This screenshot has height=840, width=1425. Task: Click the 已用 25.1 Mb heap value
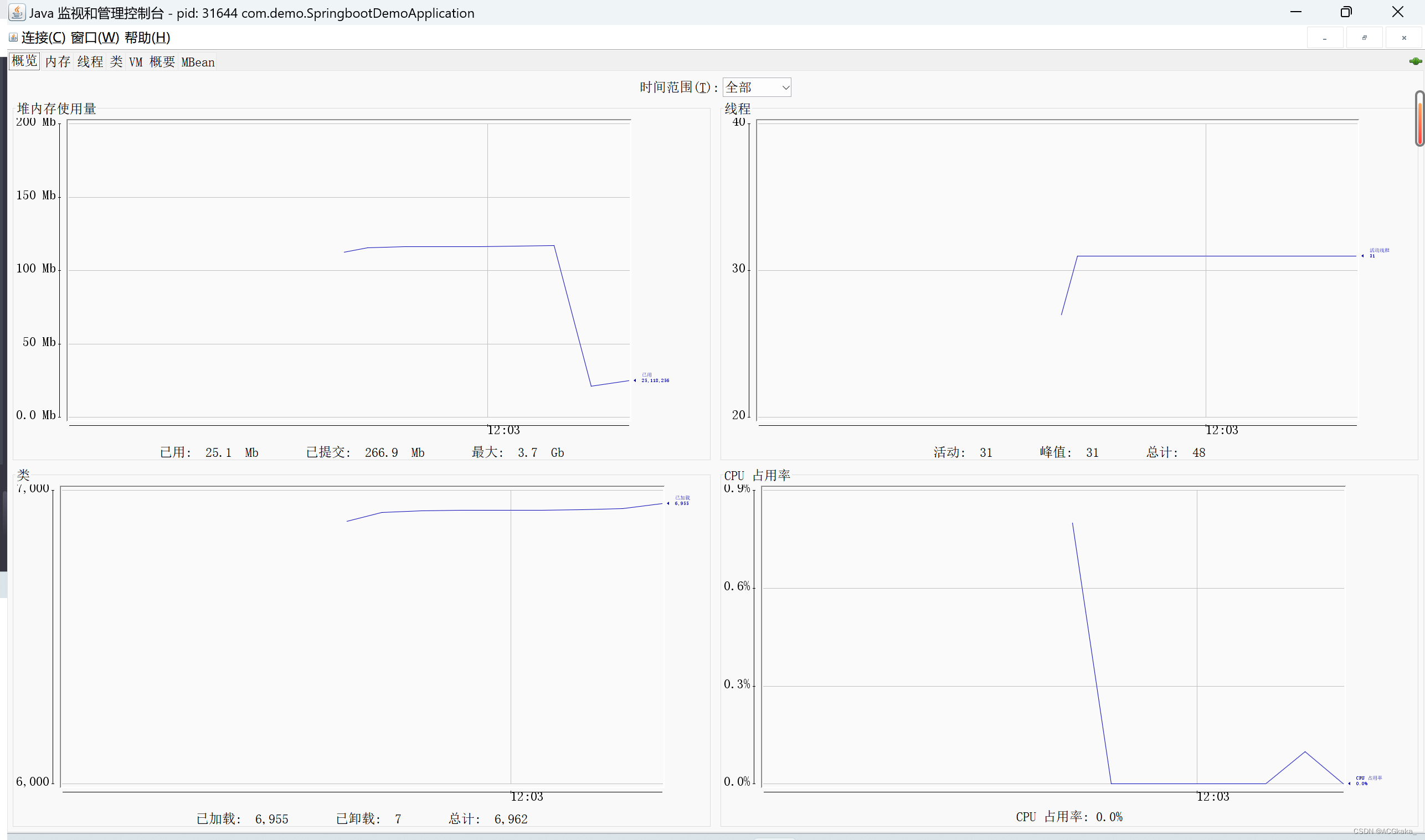(x=209, y=452)
